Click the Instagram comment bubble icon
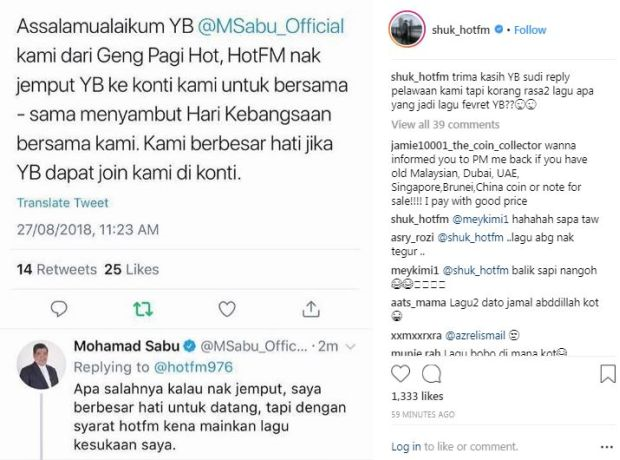620x460 pixels. pos(431,373)
